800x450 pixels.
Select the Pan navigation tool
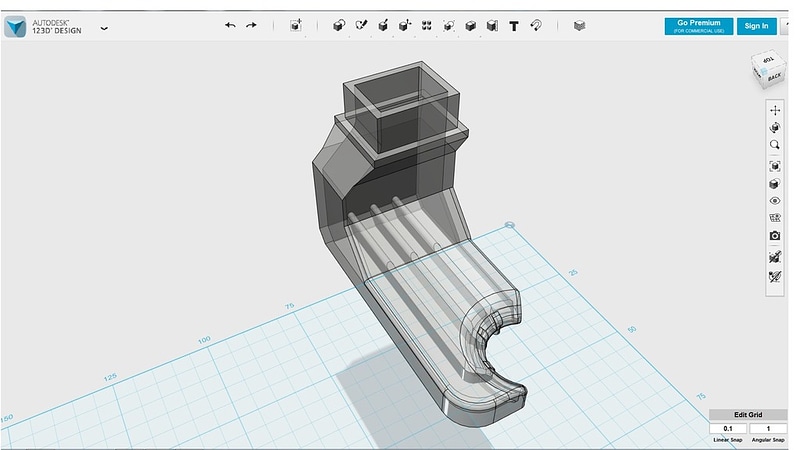point(775,110)
